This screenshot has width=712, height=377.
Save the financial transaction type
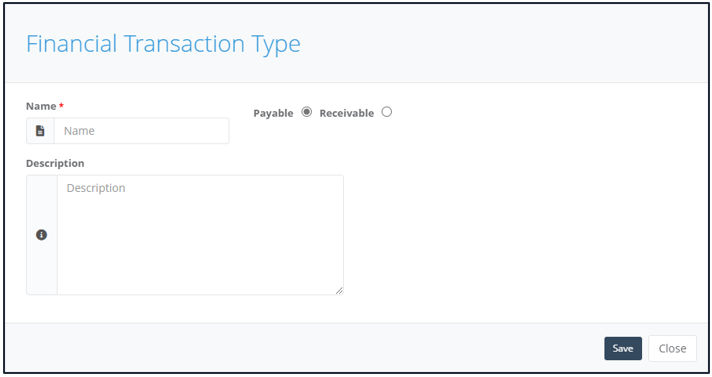[x=623, y=348]
